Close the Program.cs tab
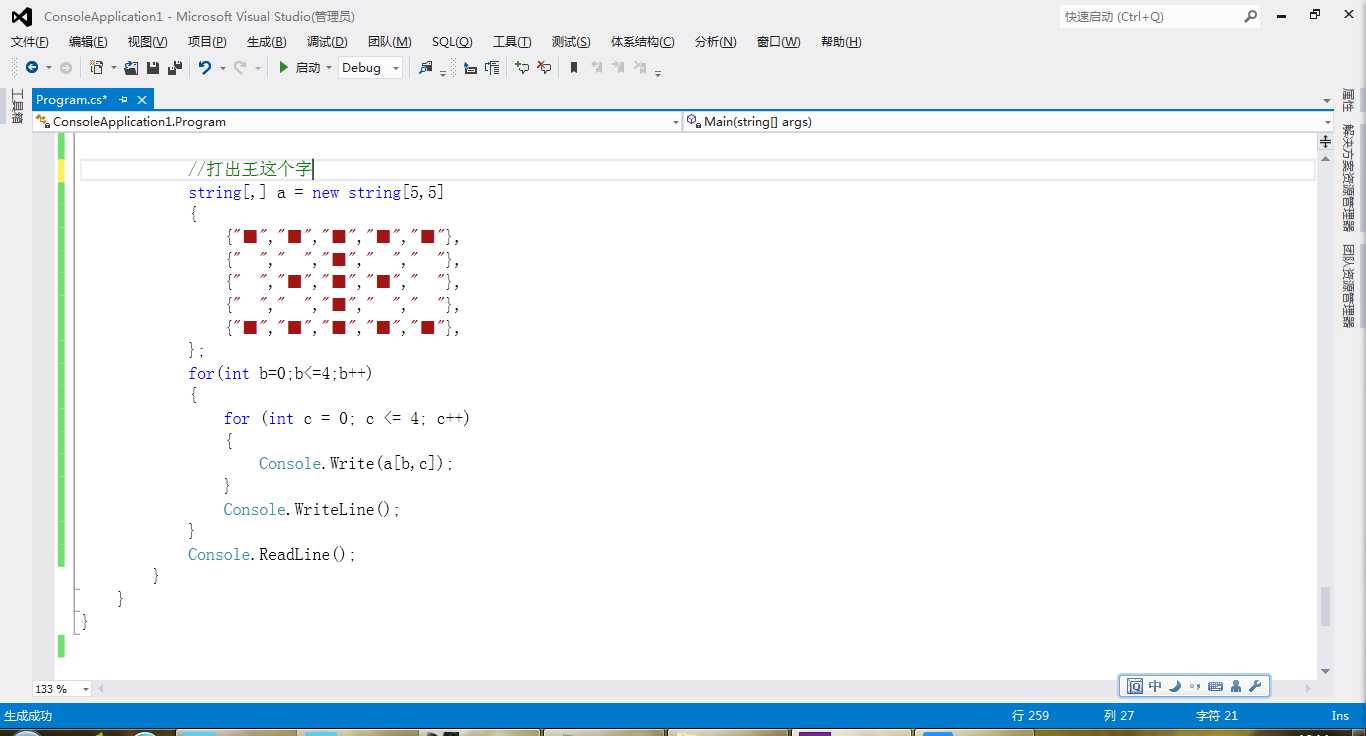Viewport: 1366px width, 736px height. pyautogui.click(x=142, y=100)
